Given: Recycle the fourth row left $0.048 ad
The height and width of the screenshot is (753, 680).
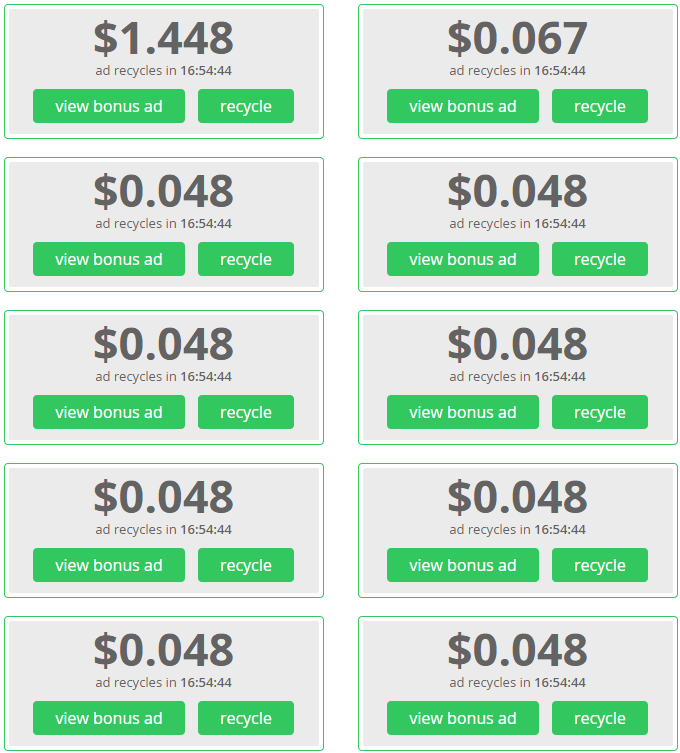Looking at the screenshot, I should click(246, 565).
